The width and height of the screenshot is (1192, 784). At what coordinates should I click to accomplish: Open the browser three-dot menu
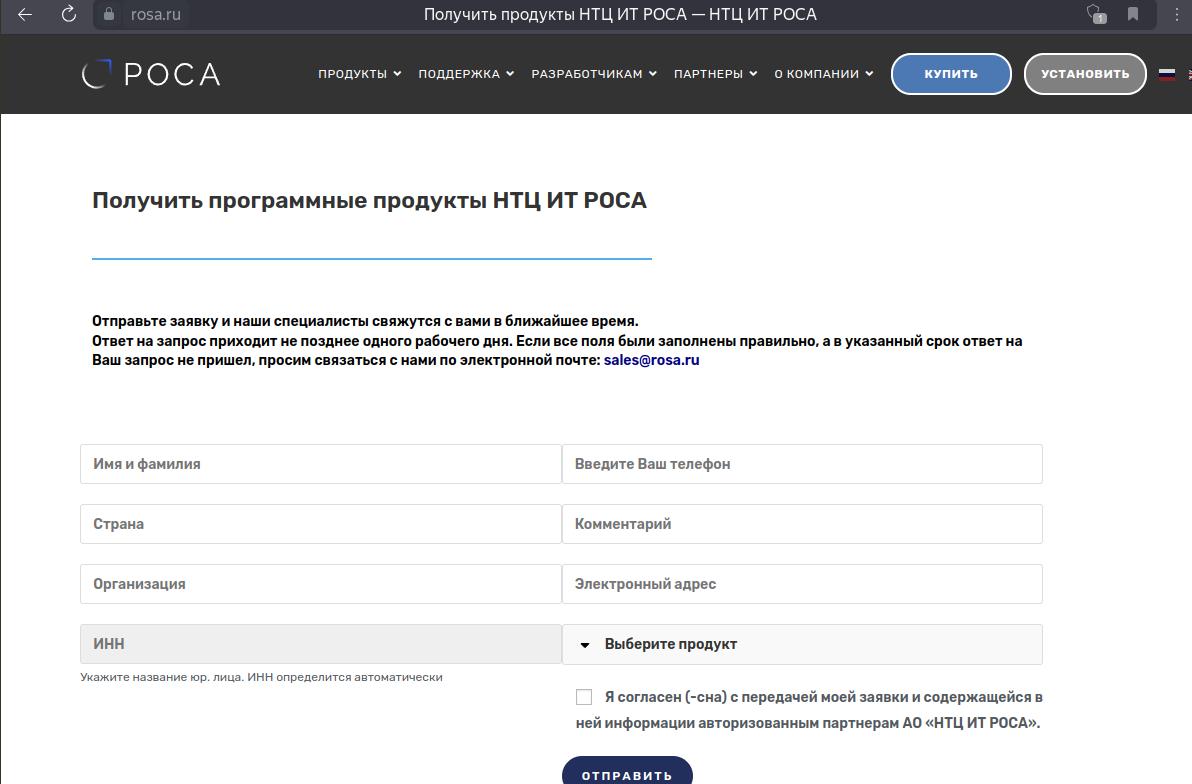click(x=1177, y=14)
